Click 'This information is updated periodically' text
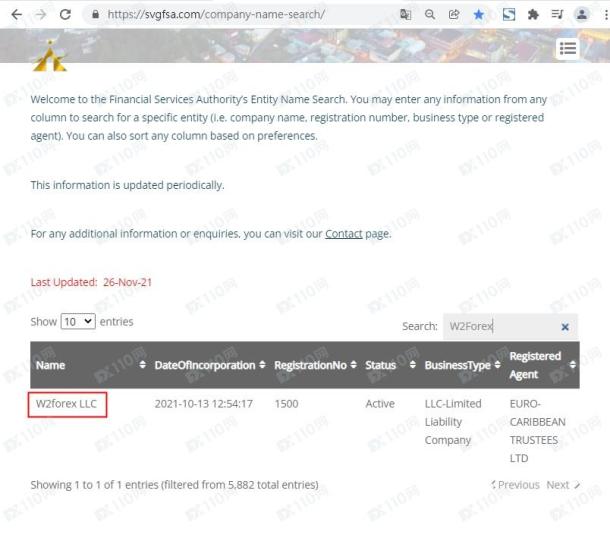Image resolution: width=610 pixels, height=541 pixels. coord(127,185)
